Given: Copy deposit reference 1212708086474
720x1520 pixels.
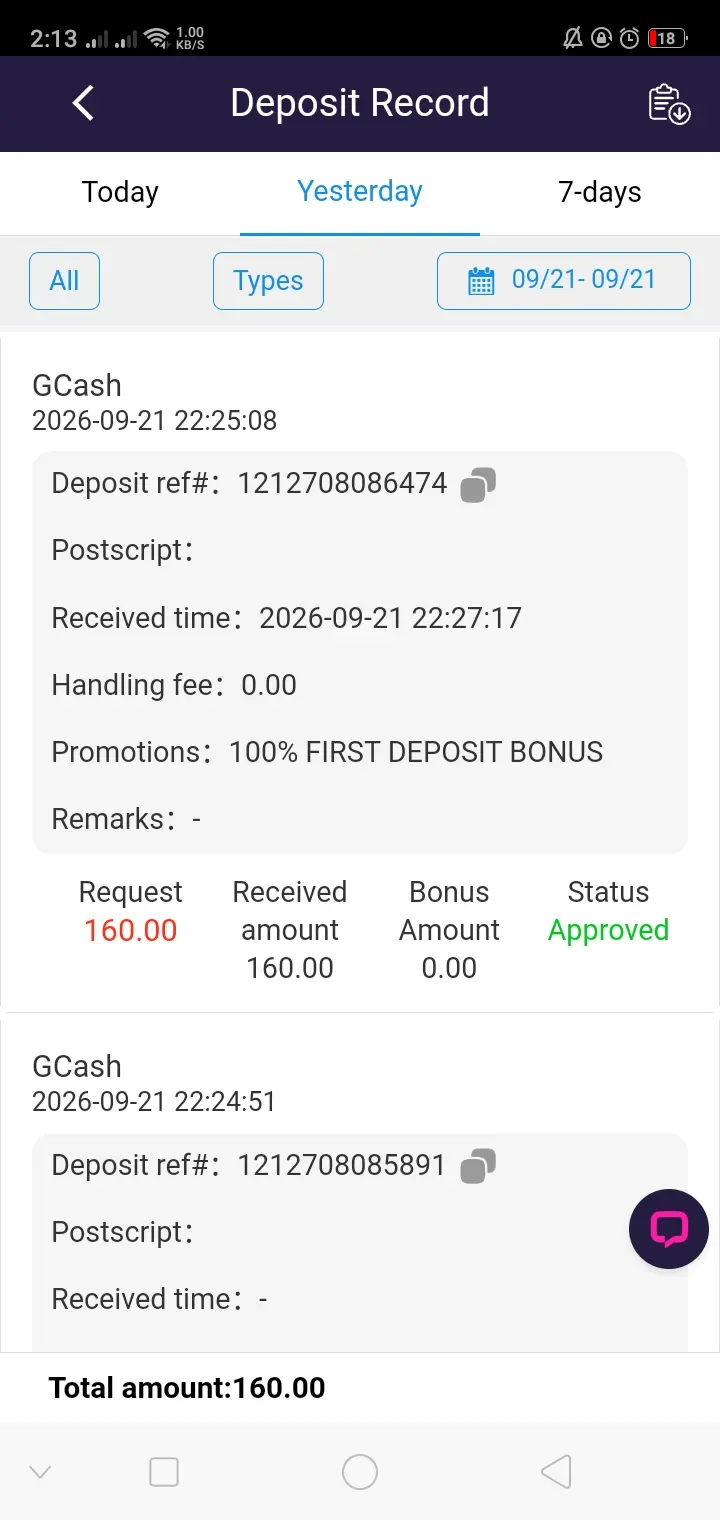Looking at the screenshot, I should [x=478, y=485].
